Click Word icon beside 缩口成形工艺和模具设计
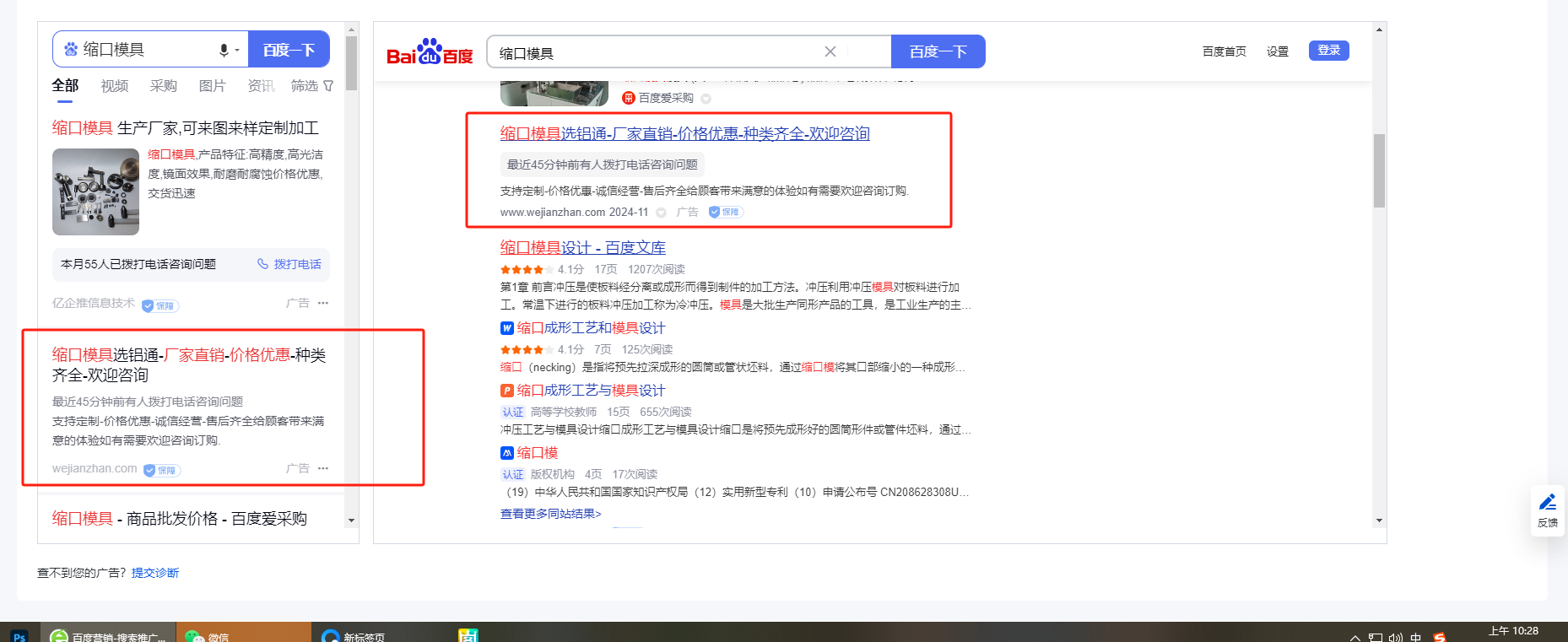Screen dimensions: 1568x642 507,328
